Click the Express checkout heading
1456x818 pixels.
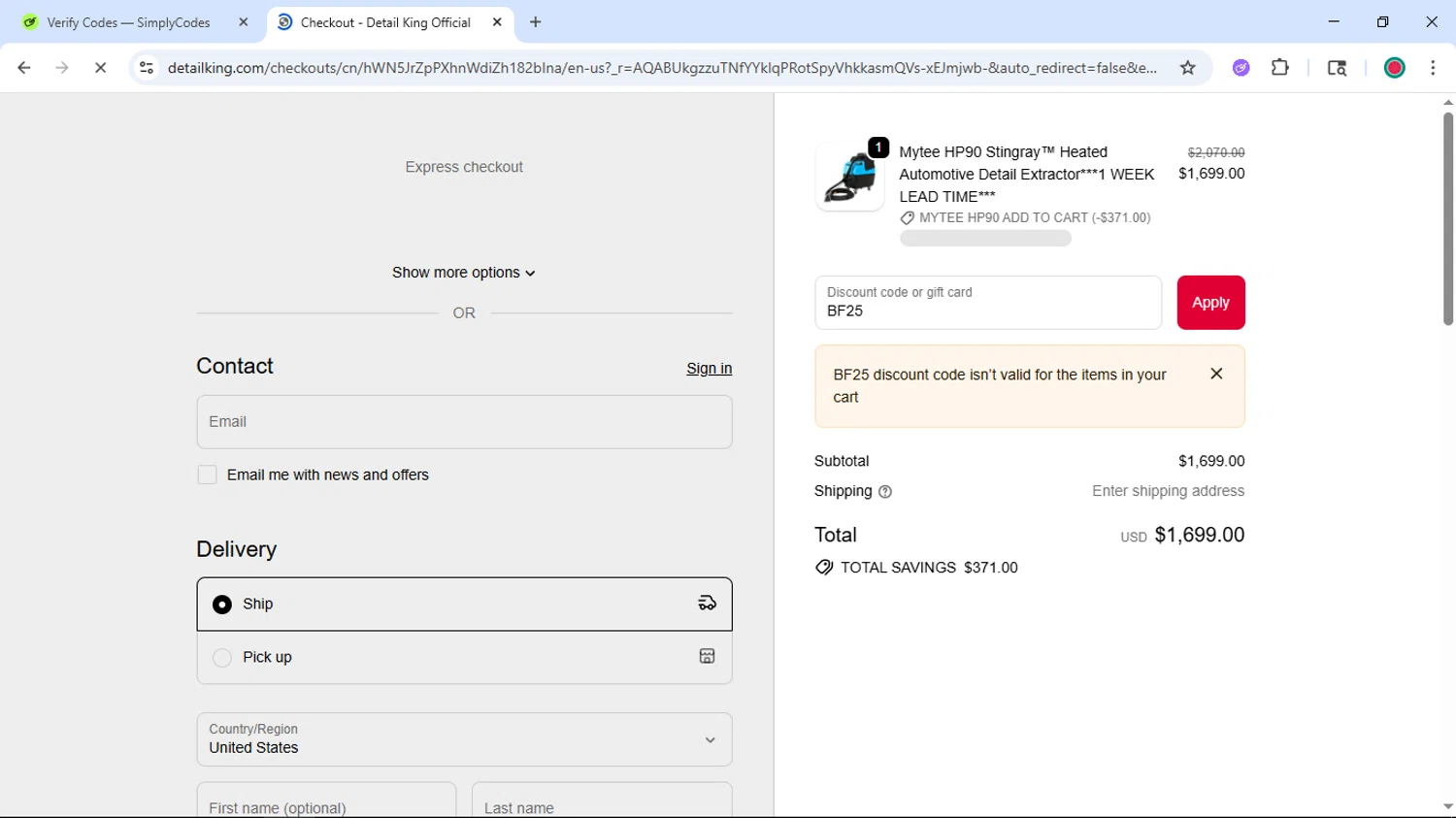click(464, 167)
